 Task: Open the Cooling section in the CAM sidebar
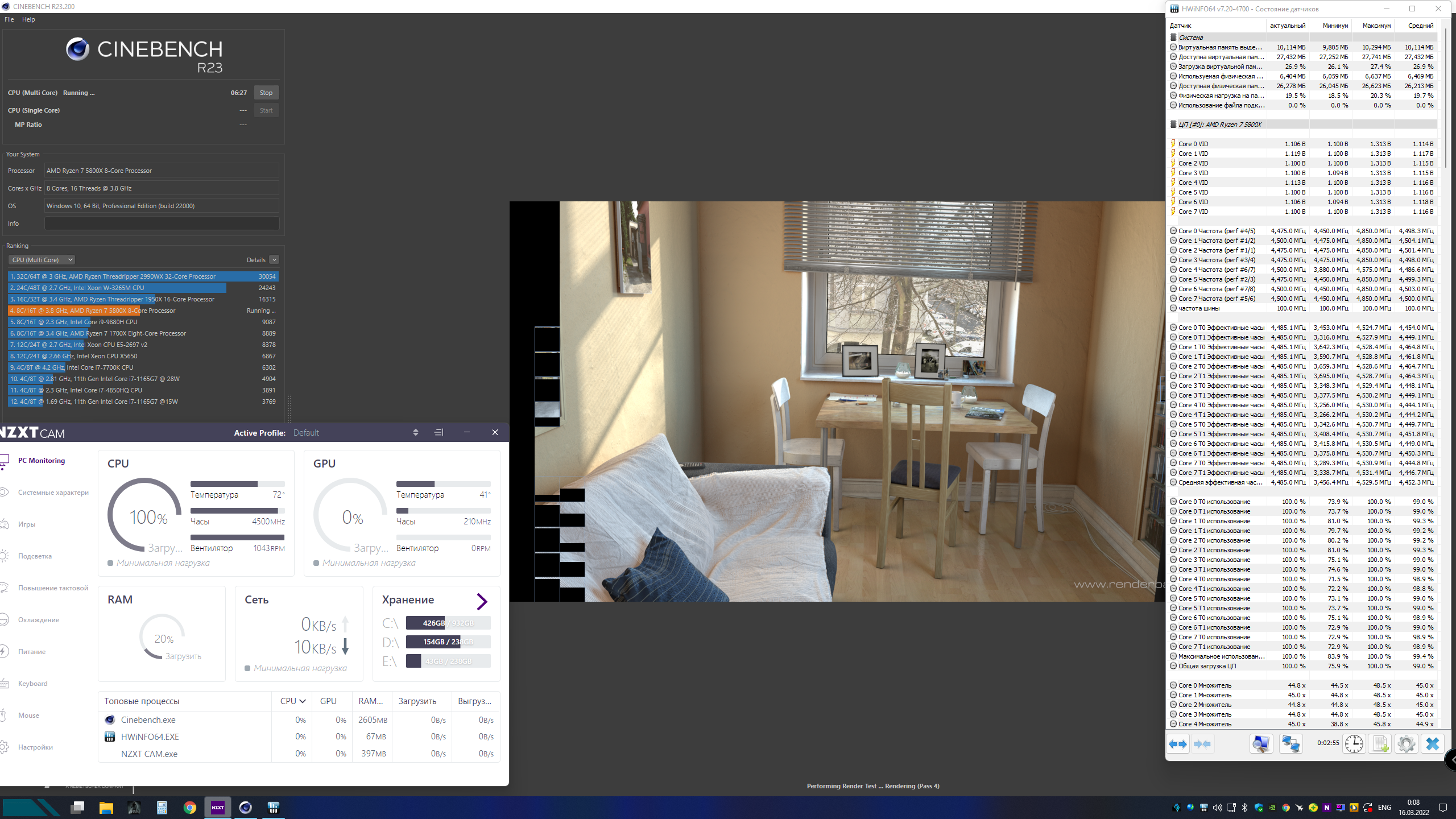point(38,620)
